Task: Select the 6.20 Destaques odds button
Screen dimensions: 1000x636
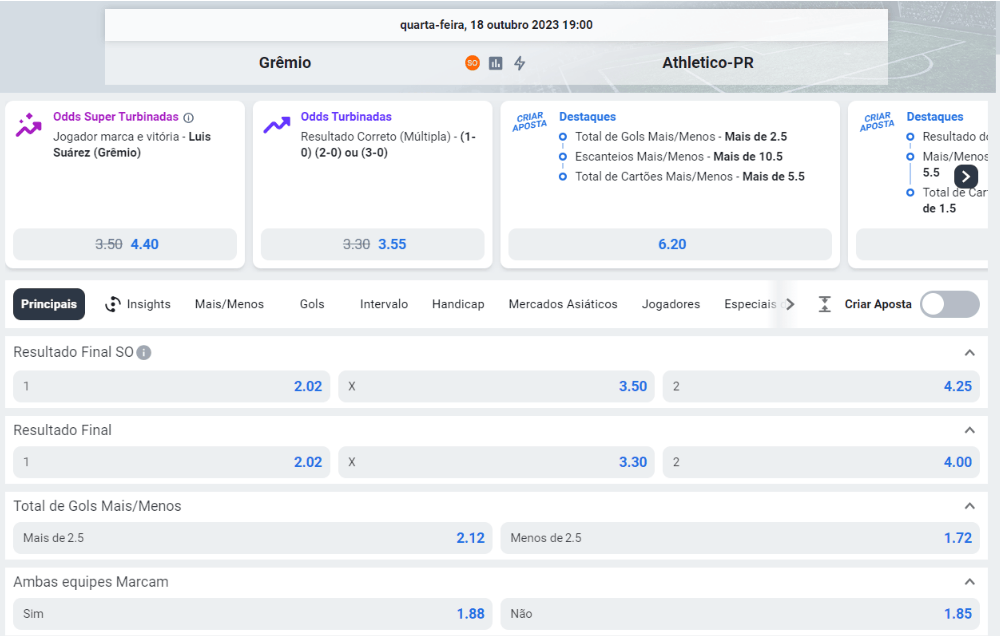Action: pyautogui.click(x=670, y=244)
